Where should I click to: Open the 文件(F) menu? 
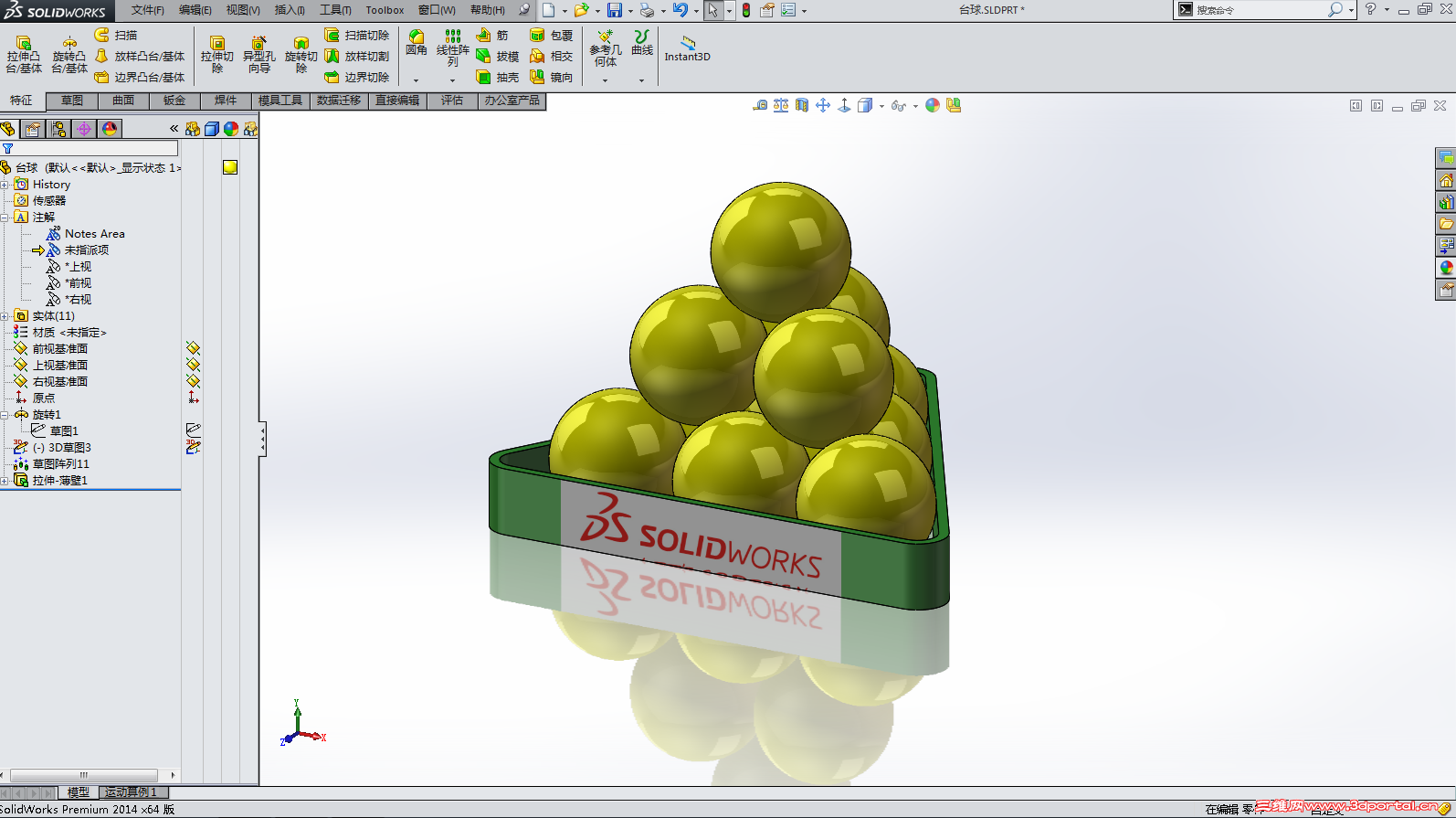pos(148,10)
